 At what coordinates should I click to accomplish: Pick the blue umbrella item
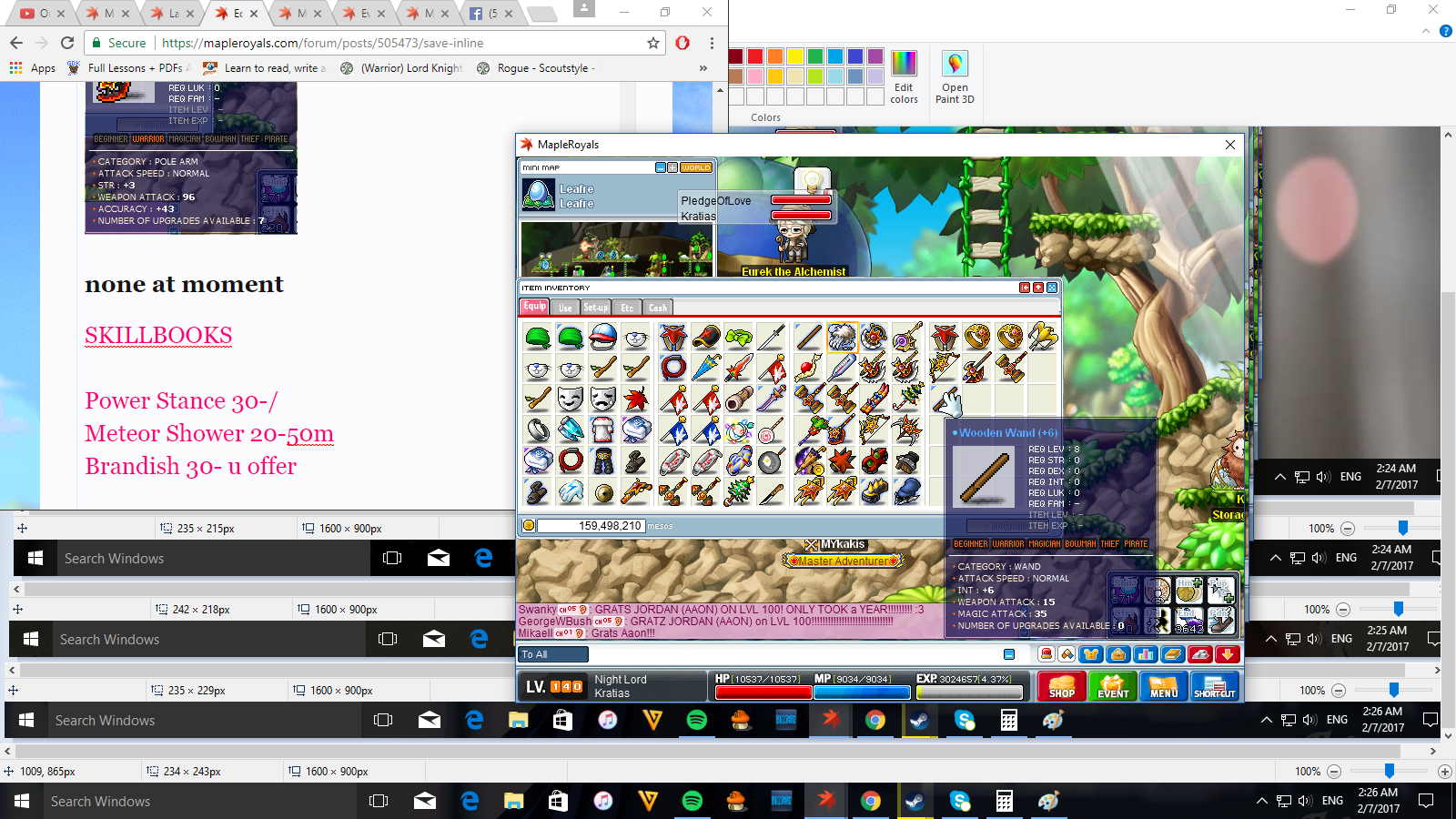click(705, 368)
